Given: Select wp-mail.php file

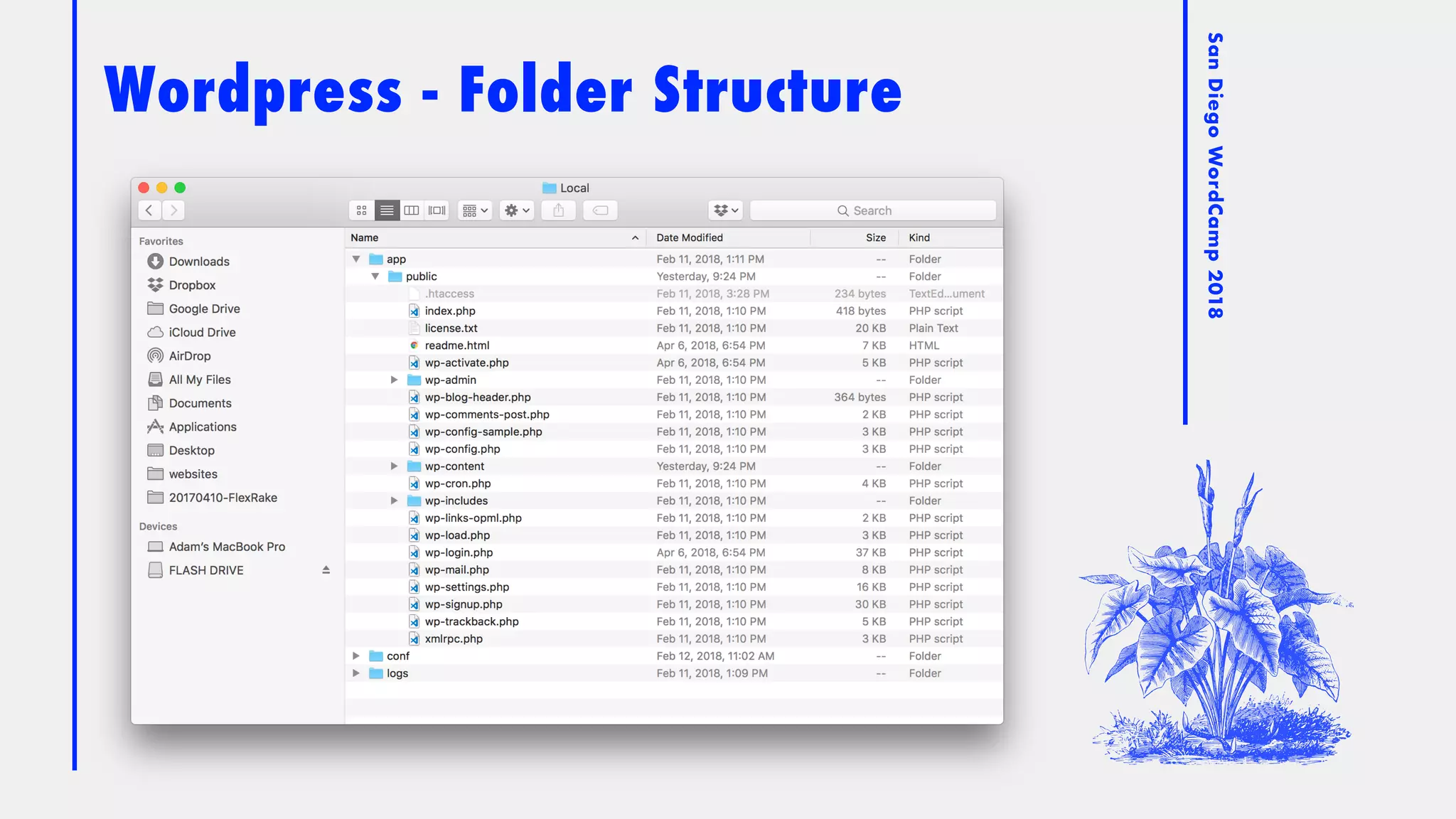Looking at the screenshot, I should (674, 570).
